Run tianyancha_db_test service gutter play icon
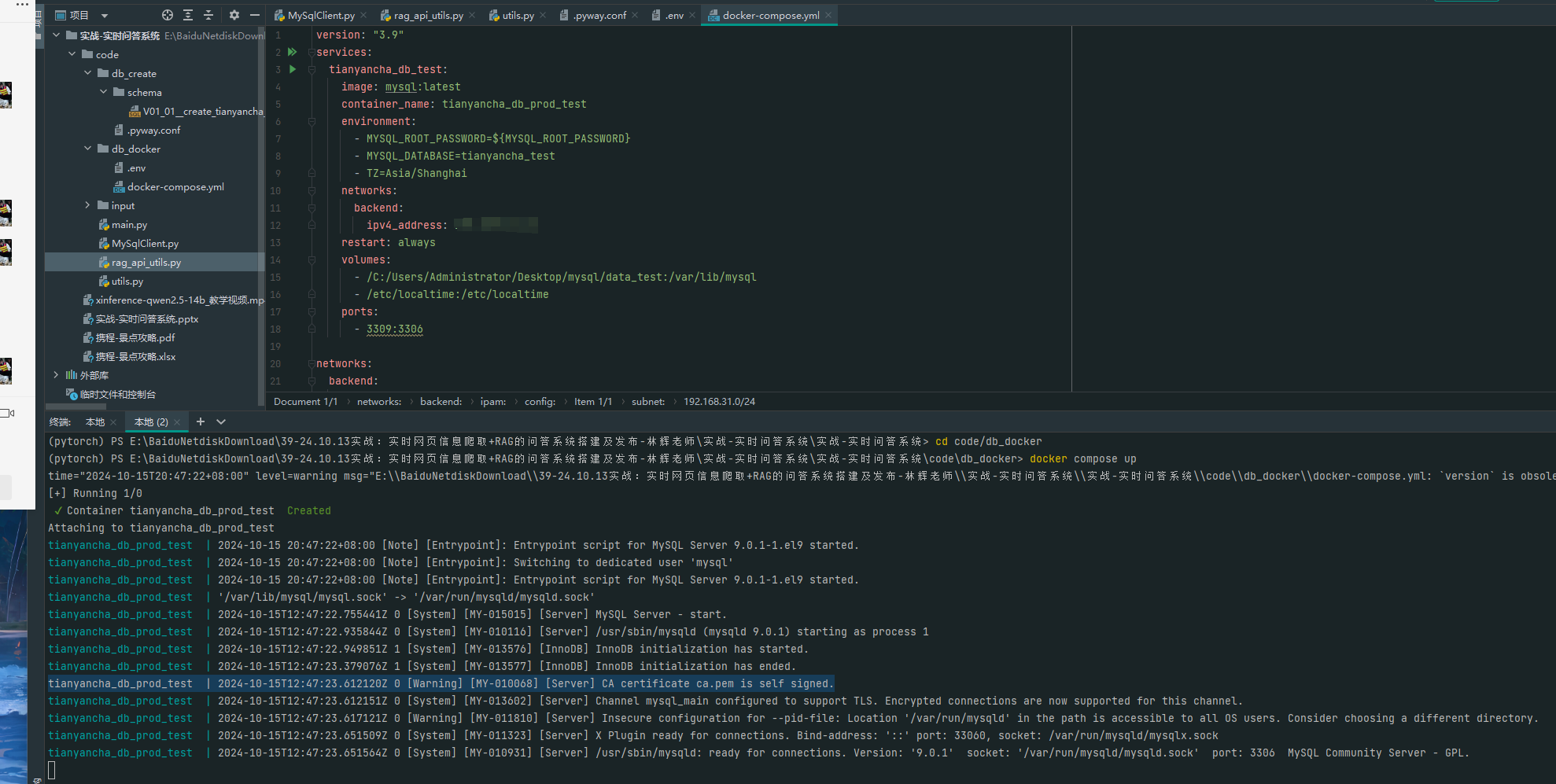Viewport: 1556px width, 784px height. click(x=293, y=69)
